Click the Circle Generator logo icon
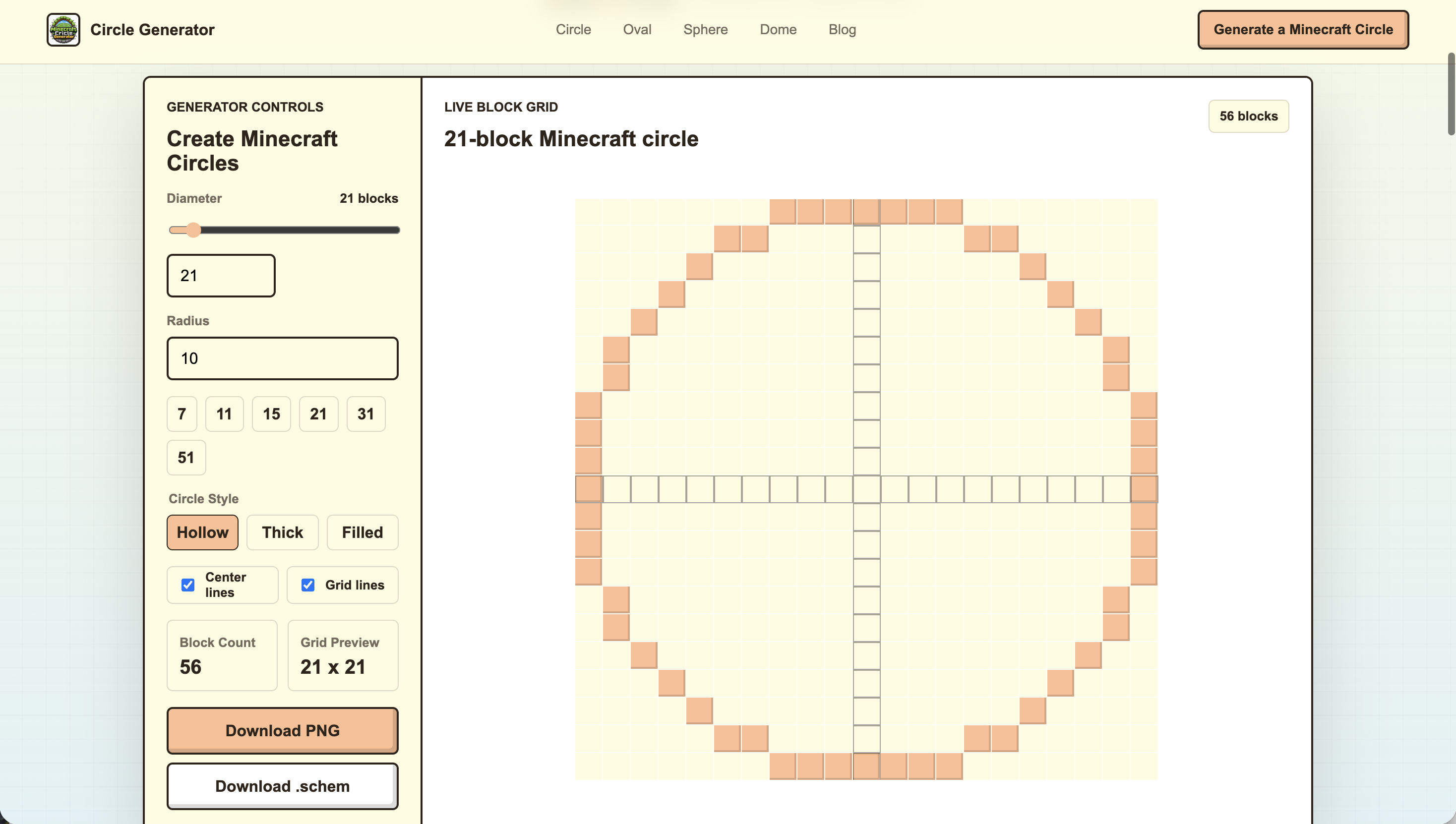The width and height of the screenshot is (1456, 824). 63,29
